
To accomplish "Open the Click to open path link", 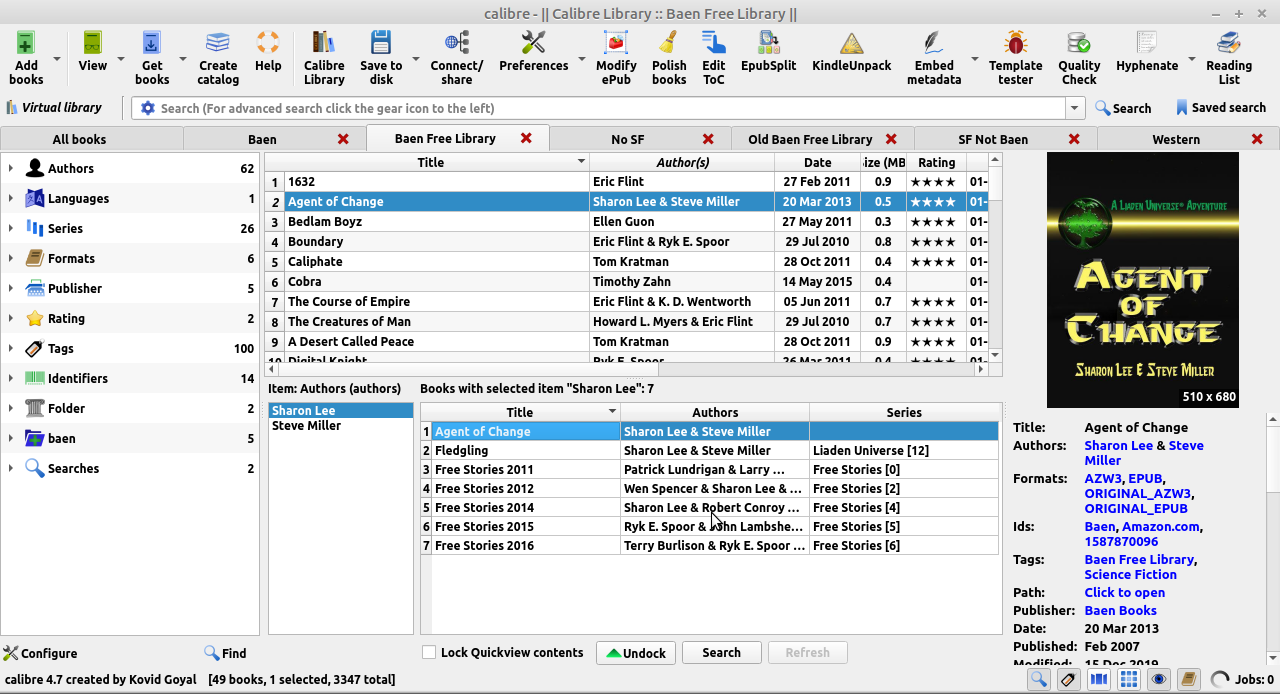I will pyautogui.click(x=1124, y=592).
